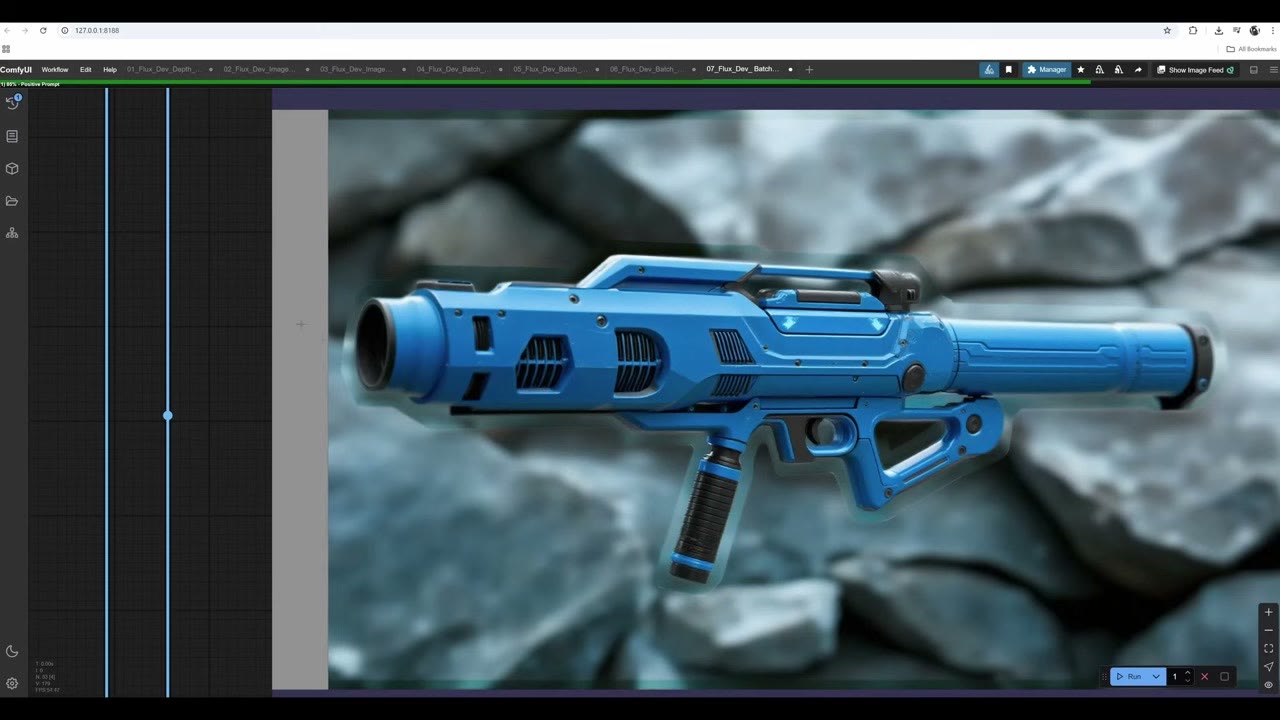Open the hamburger menu in ComfyUI toolbar
Viewport: 1280px width, 720px height.
click(x=1273, y=70)
